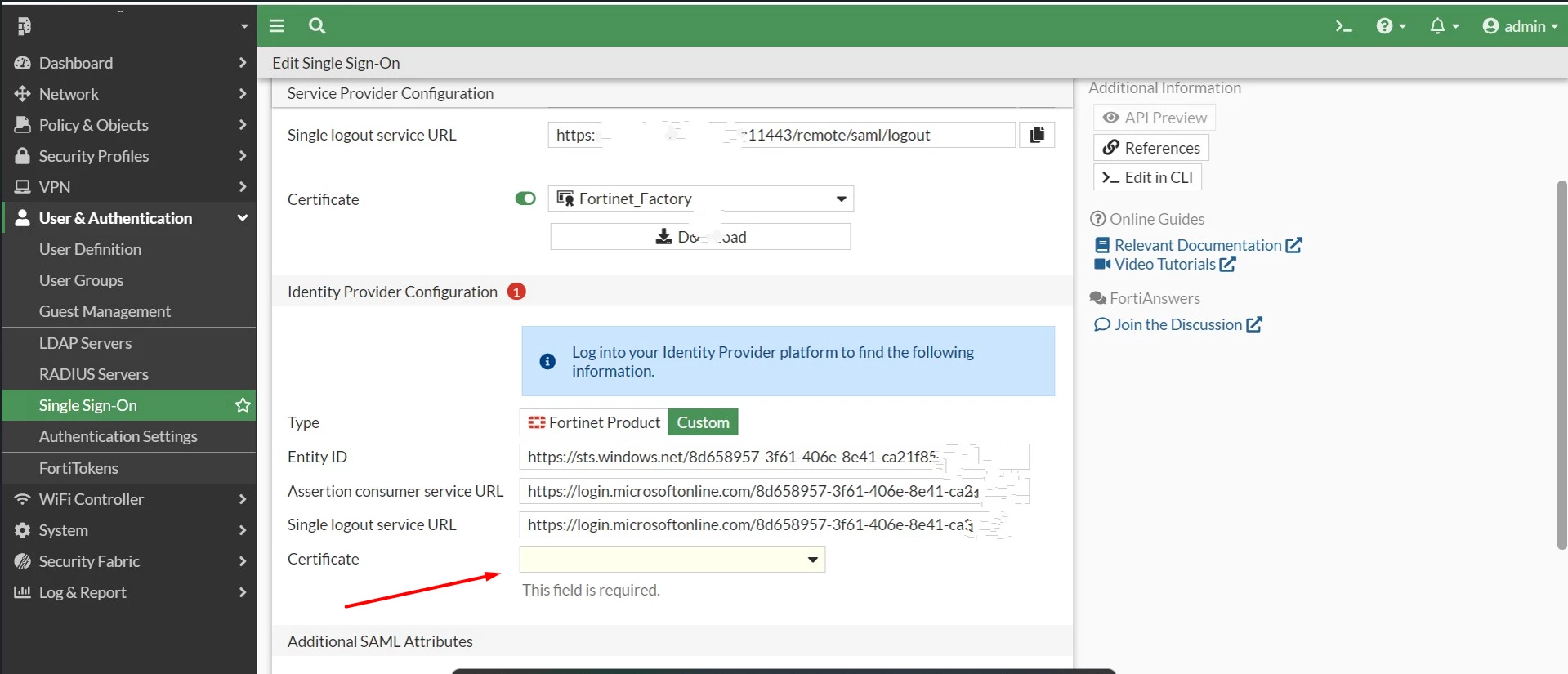Viewport: 1568px width, 674px height.
Task: Open the Video Tutorials link
Action: [x=1165, y=264]
